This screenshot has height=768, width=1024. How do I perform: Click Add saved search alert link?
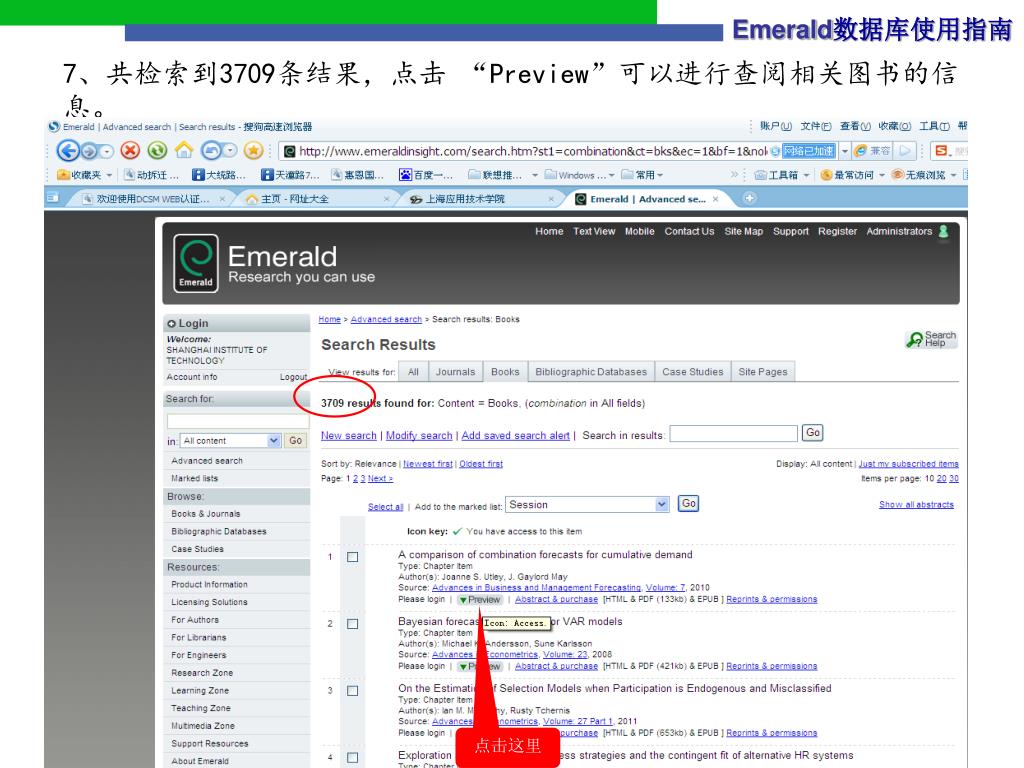click(515, 436)
